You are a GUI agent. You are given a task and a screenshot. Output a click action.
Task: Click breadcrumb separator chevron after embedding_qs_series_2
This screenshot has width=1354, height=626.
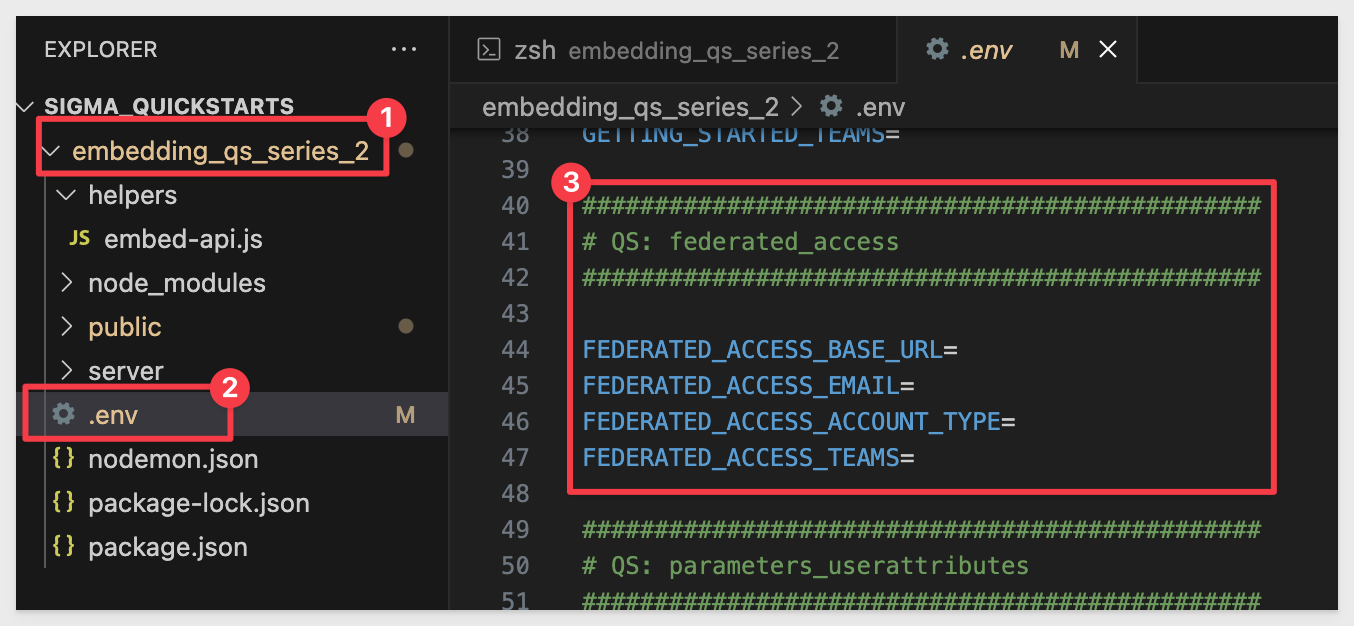click(x=797, y=106)
